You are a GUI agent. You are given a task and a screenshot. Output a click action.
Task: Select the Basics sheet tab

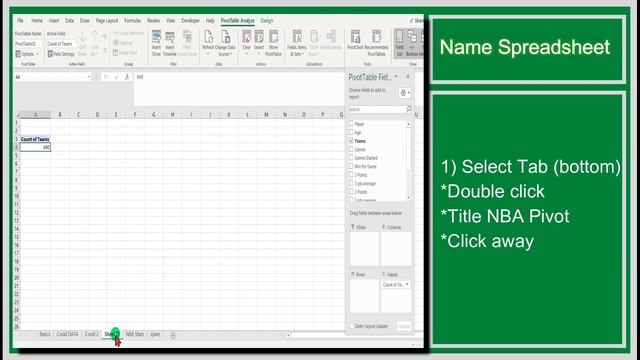[x=45, y=334]
